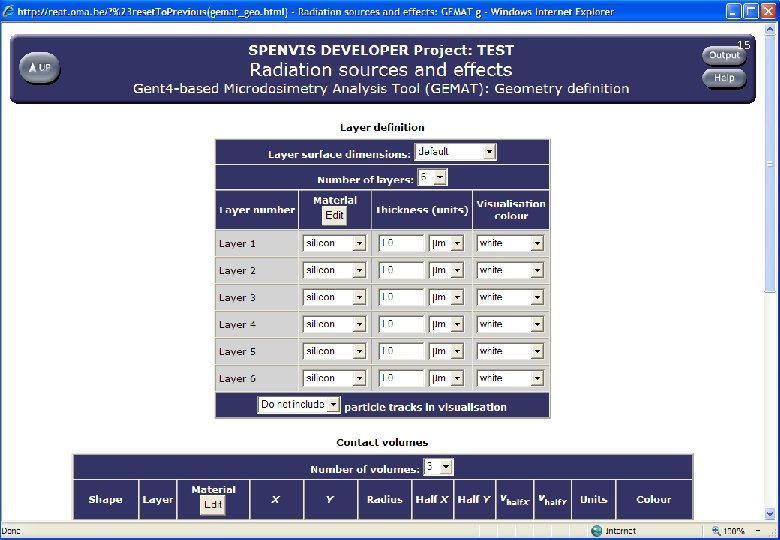Click the vertical scrollbar thumb
This screenshot has width=780, height=540.
[770, 164]
